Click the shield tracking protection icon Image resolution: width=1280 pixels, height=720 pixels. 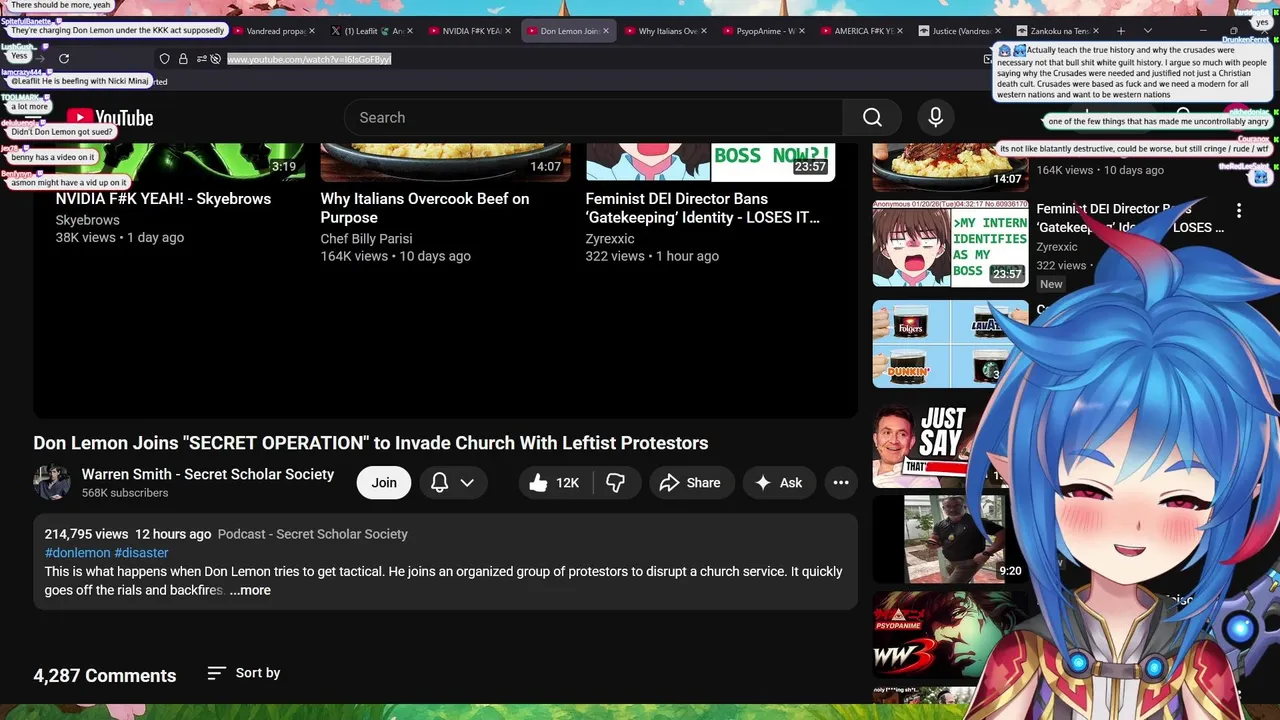165,59
